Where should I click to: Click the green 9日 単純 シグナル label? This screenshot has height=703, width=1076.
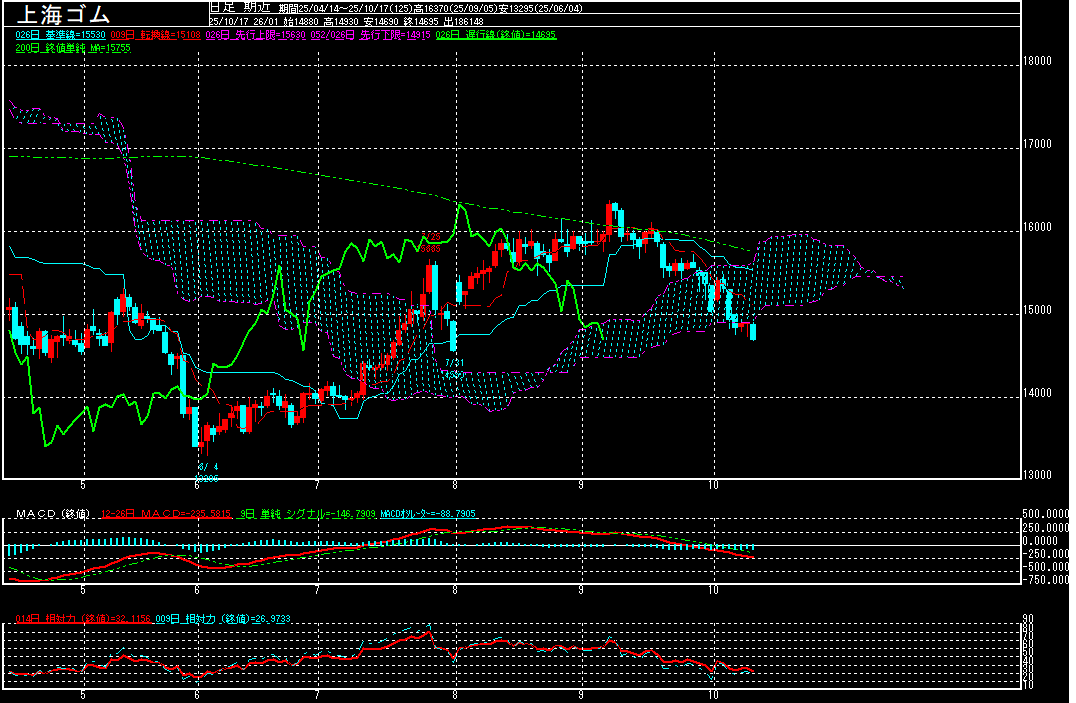(308, 514)
